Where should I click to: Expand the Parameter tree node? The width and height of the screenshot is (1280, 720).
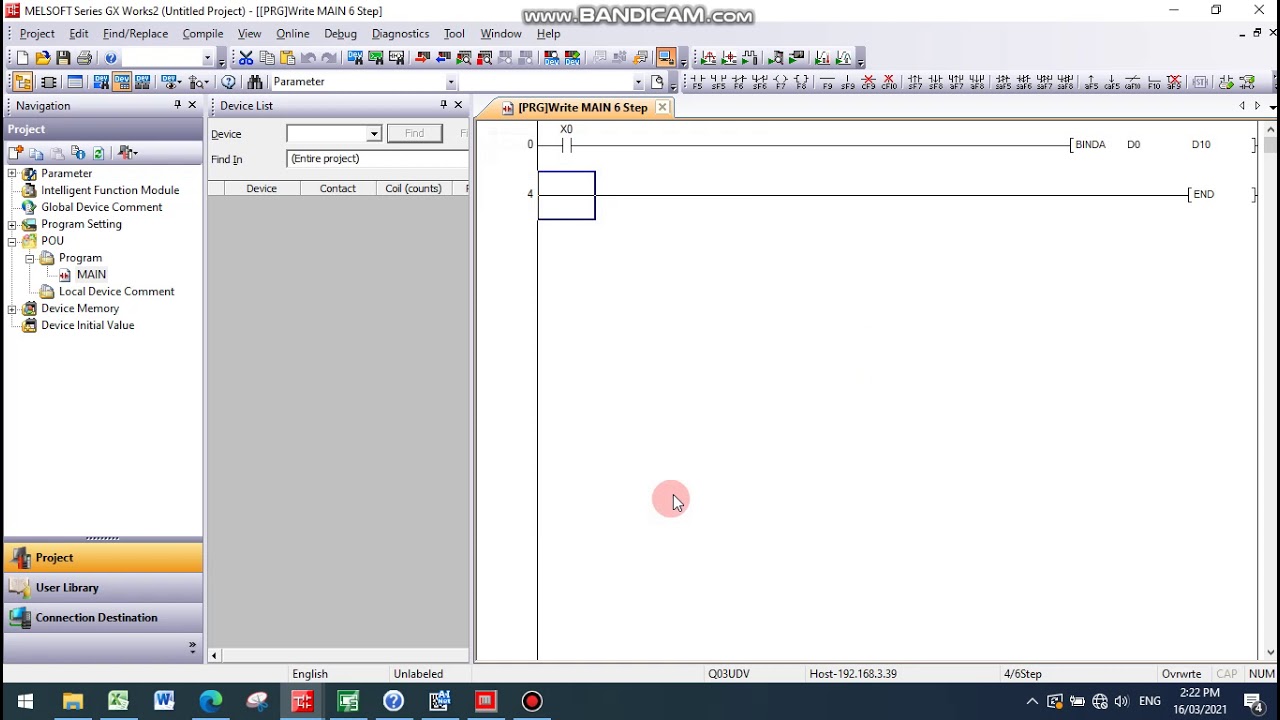pos(12,173)
